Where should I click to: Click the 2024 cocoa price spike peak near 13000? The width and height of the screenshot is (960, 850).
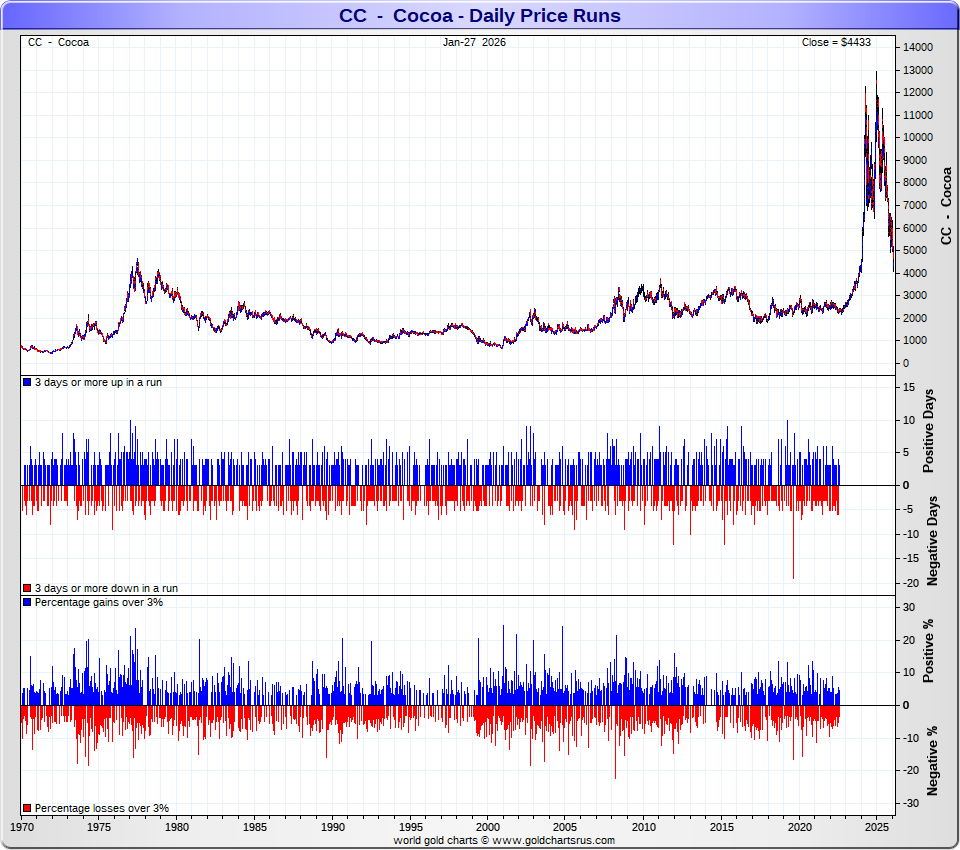[876, 73]
